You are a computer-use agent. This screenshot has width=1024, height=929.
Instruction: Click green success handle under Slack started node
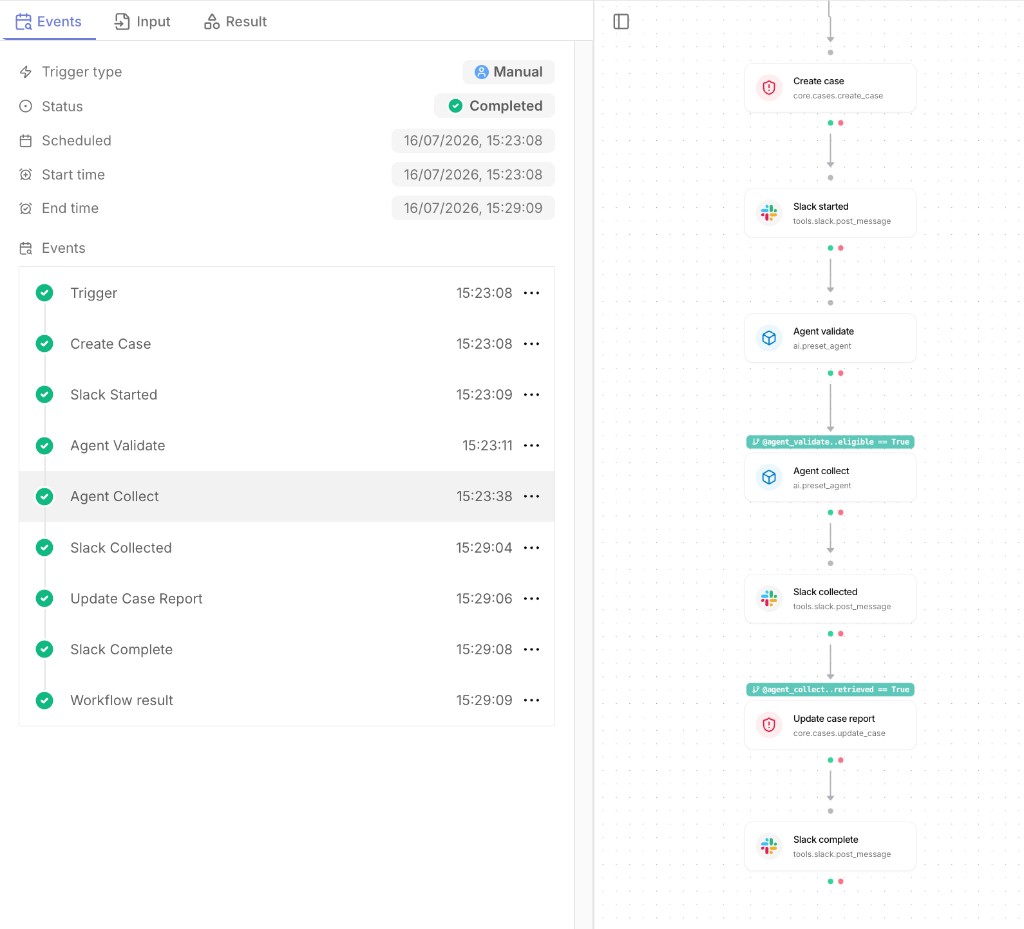coord(831,248)
